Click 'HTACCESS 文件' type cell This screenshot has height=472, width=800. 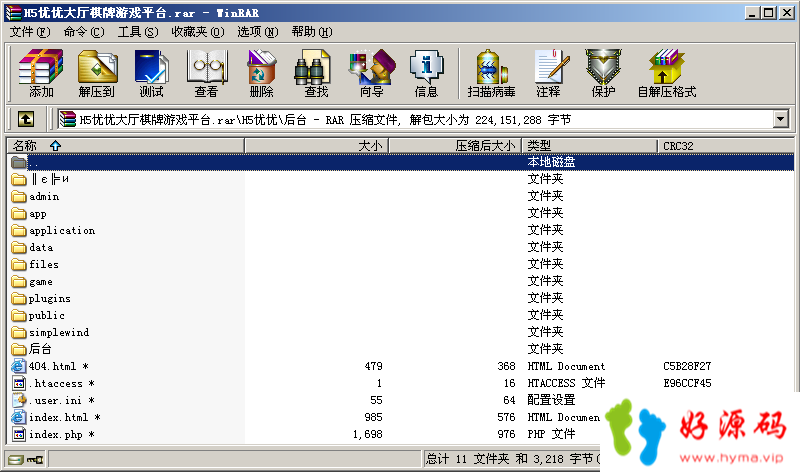click(x=566, y=383)
